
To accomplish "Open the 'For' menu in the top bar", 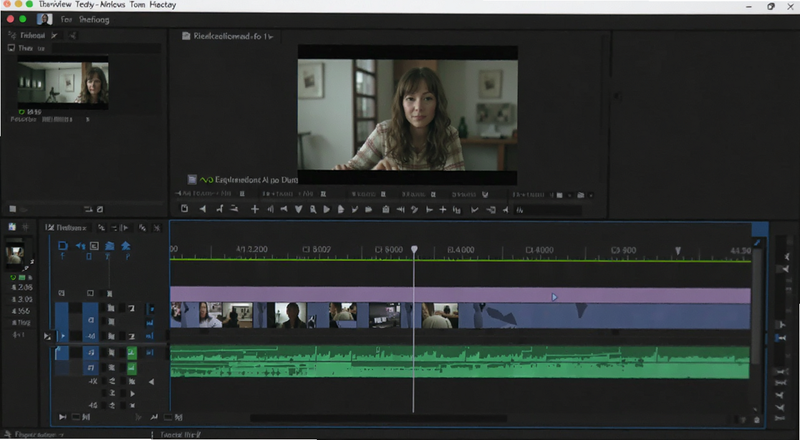I will 66,19.
